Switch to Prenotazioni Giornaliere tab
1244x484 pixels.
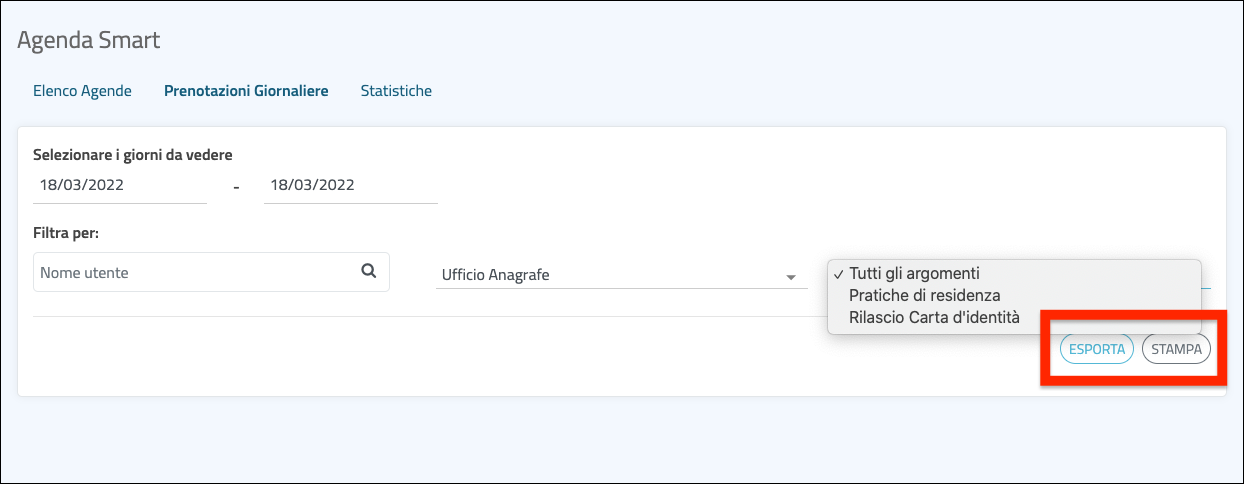(x=246, y=91)
